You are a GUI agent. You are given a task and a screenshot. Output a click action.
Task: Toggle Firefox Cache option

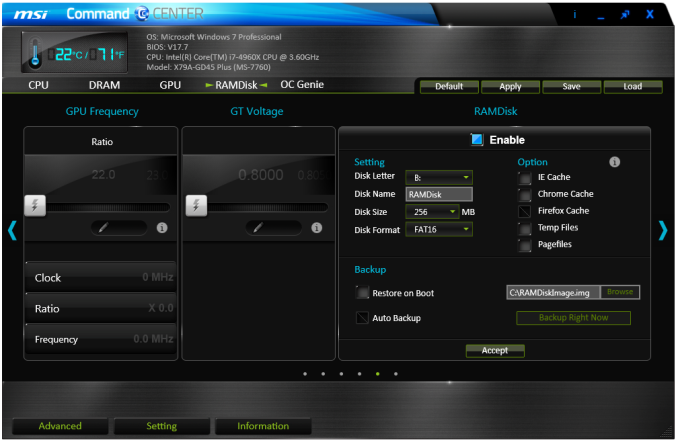pyautogui.click(x=524, y=211)
